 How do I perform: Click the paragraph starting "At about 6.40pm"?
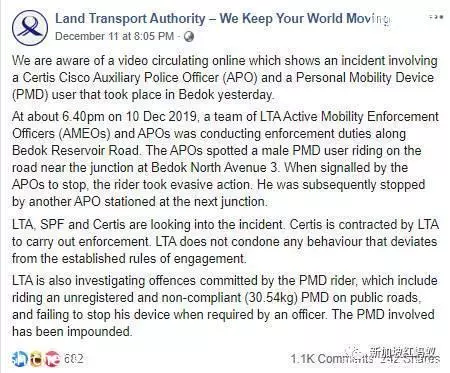[x=225, y=159]
